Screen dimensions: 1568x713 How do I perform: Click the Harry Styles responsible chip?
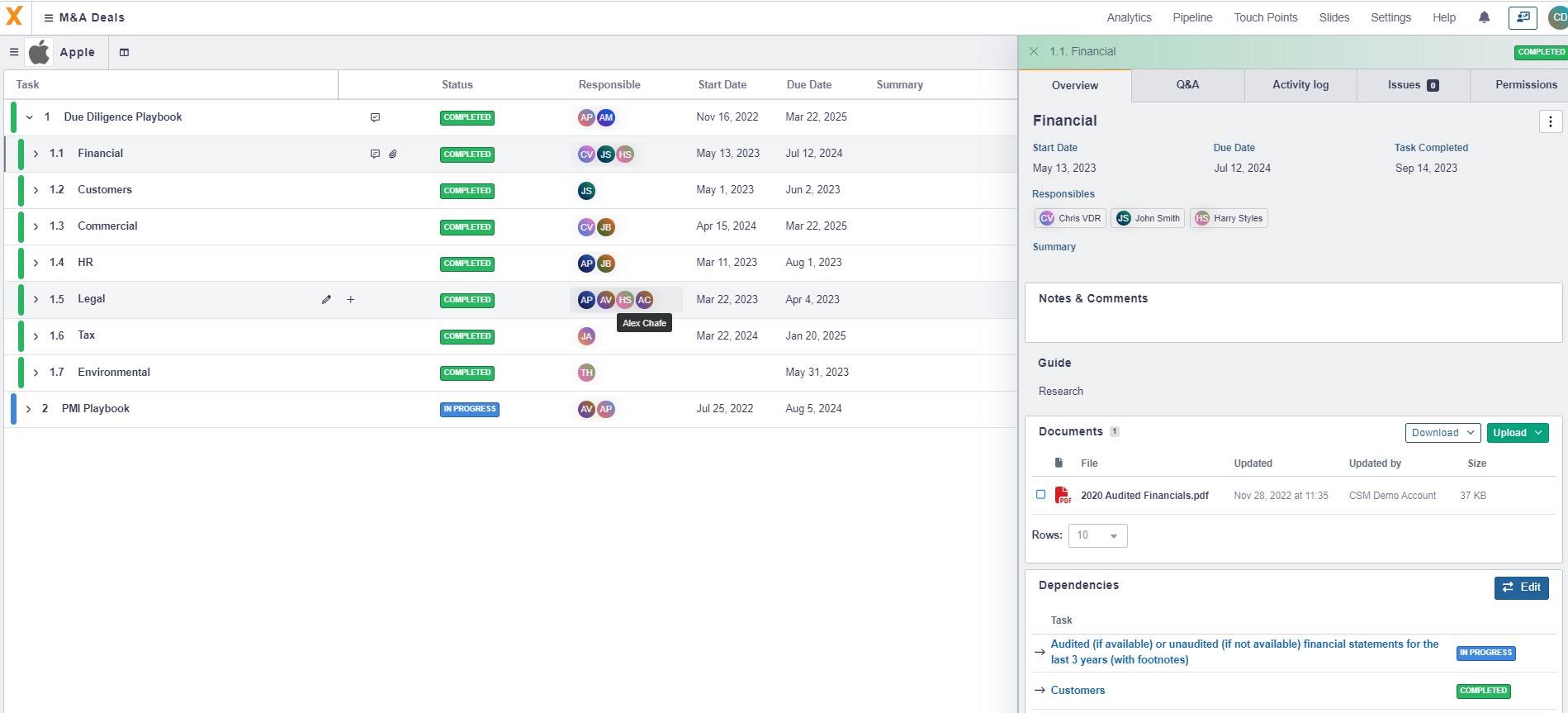1229,218
